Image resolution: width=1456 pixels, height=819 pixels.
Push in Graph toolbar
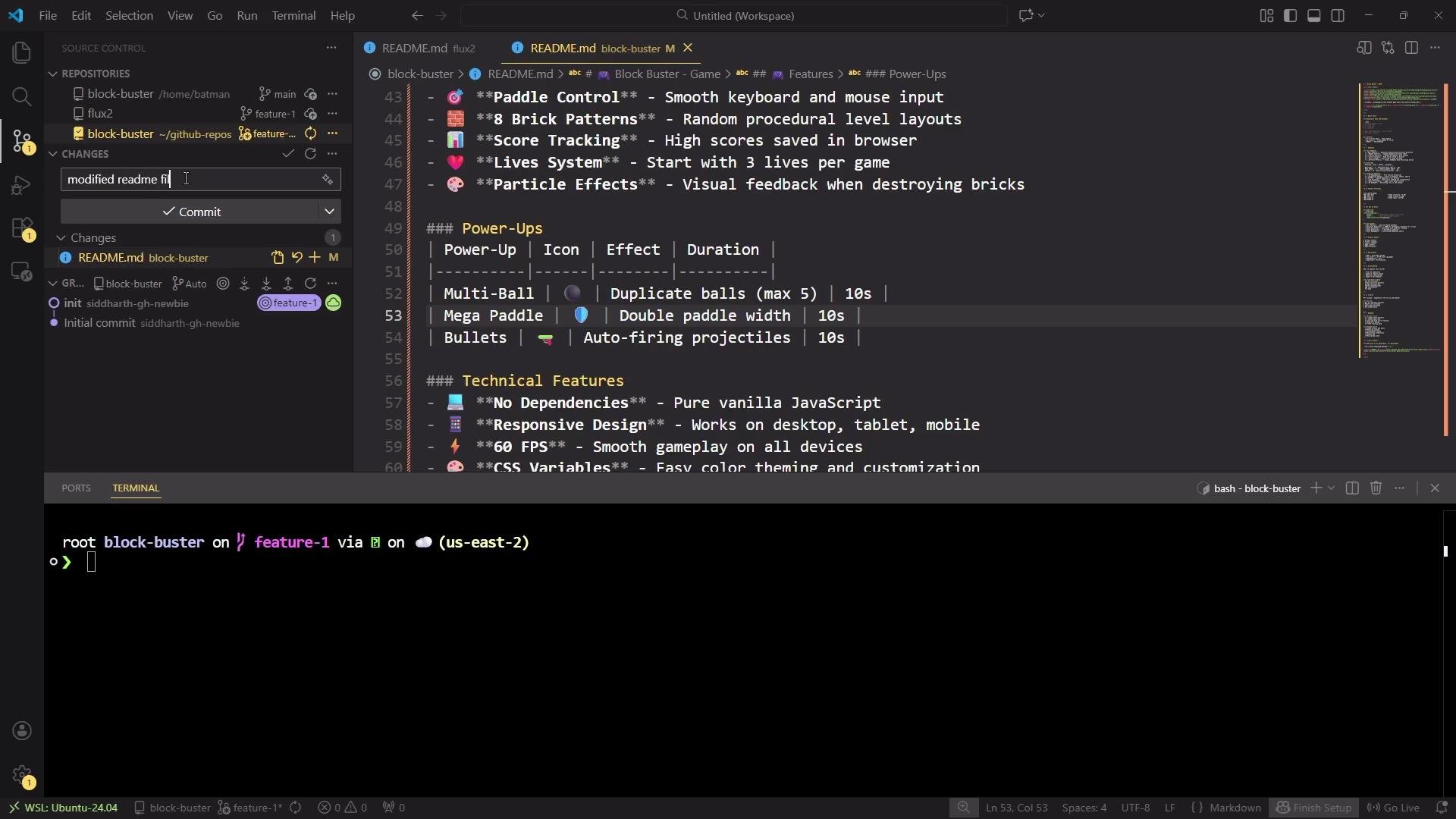288,284
